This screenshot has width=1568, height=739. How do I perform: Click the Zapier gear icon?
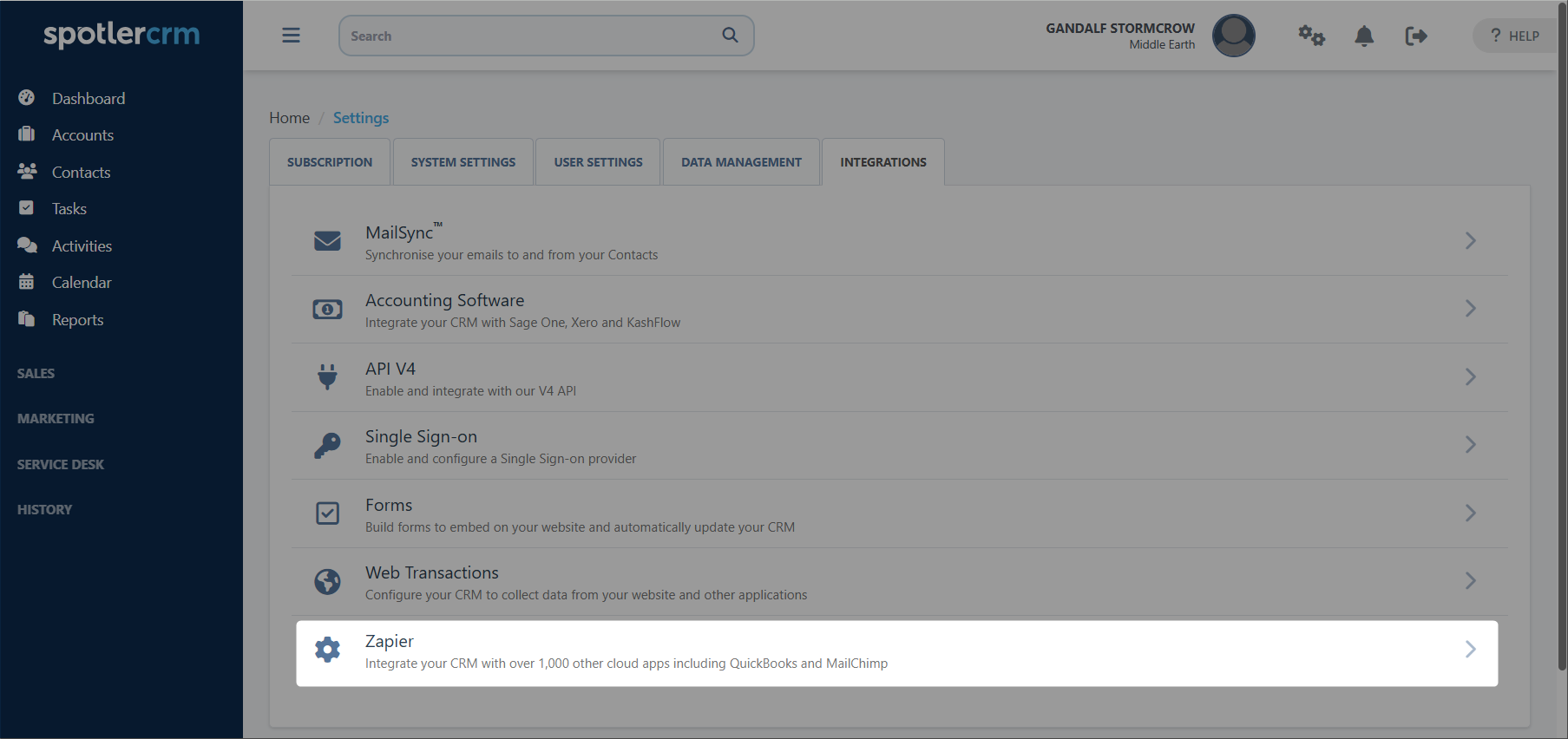327,650
